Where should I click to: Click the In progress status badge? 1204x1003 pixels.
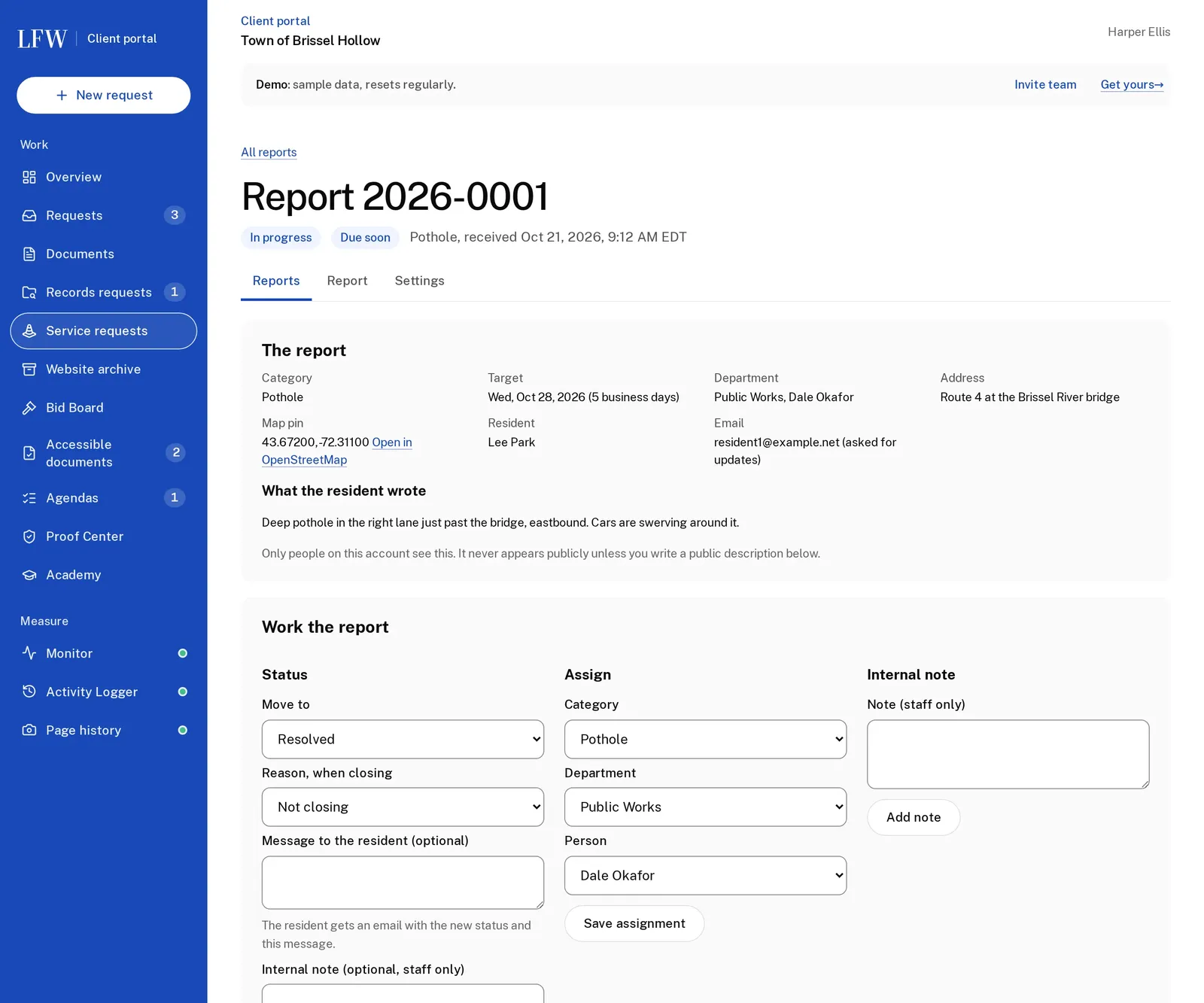click(x=281, y=238)
